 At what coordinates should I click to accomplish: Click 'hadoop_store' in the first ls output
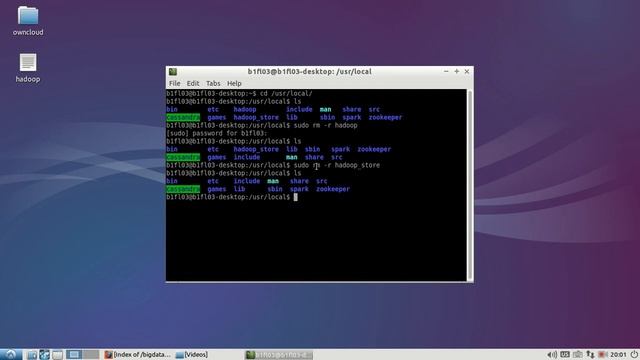256,118
